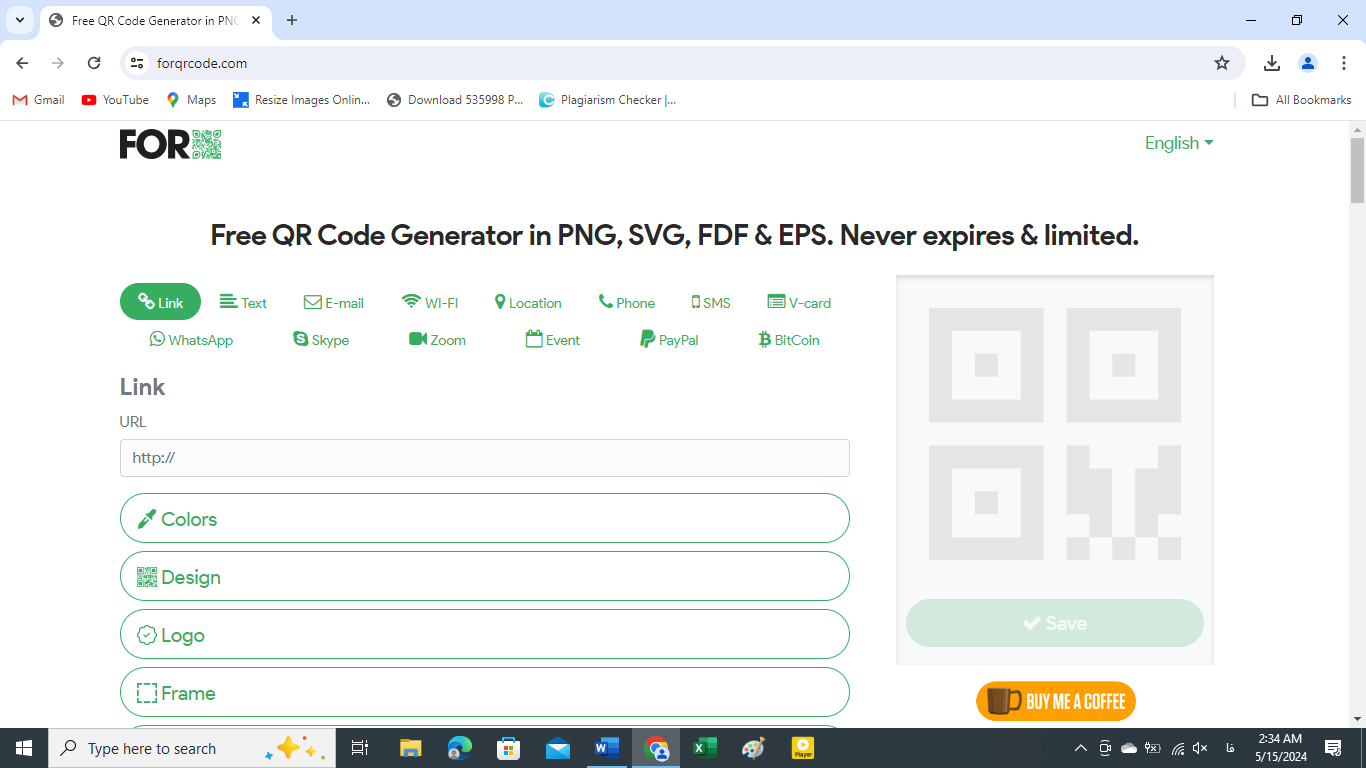1366x768 pixels.
Task: Close the Free QR Code Generator tab
Action: point(257,20)
